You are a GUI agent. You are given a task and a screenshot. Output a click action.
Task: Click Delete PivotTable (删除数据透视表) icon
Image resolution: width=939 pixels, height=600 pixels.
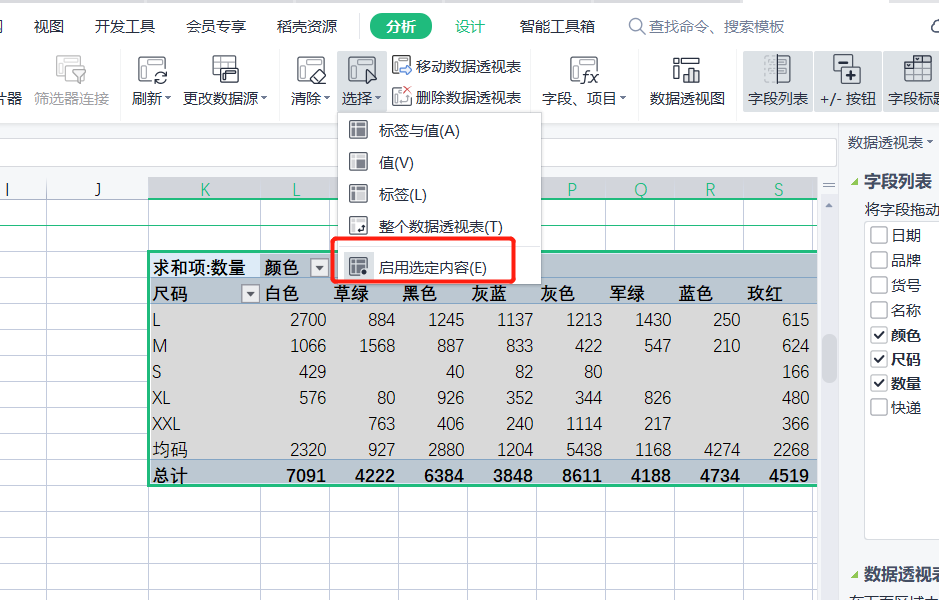coord(402,96)
